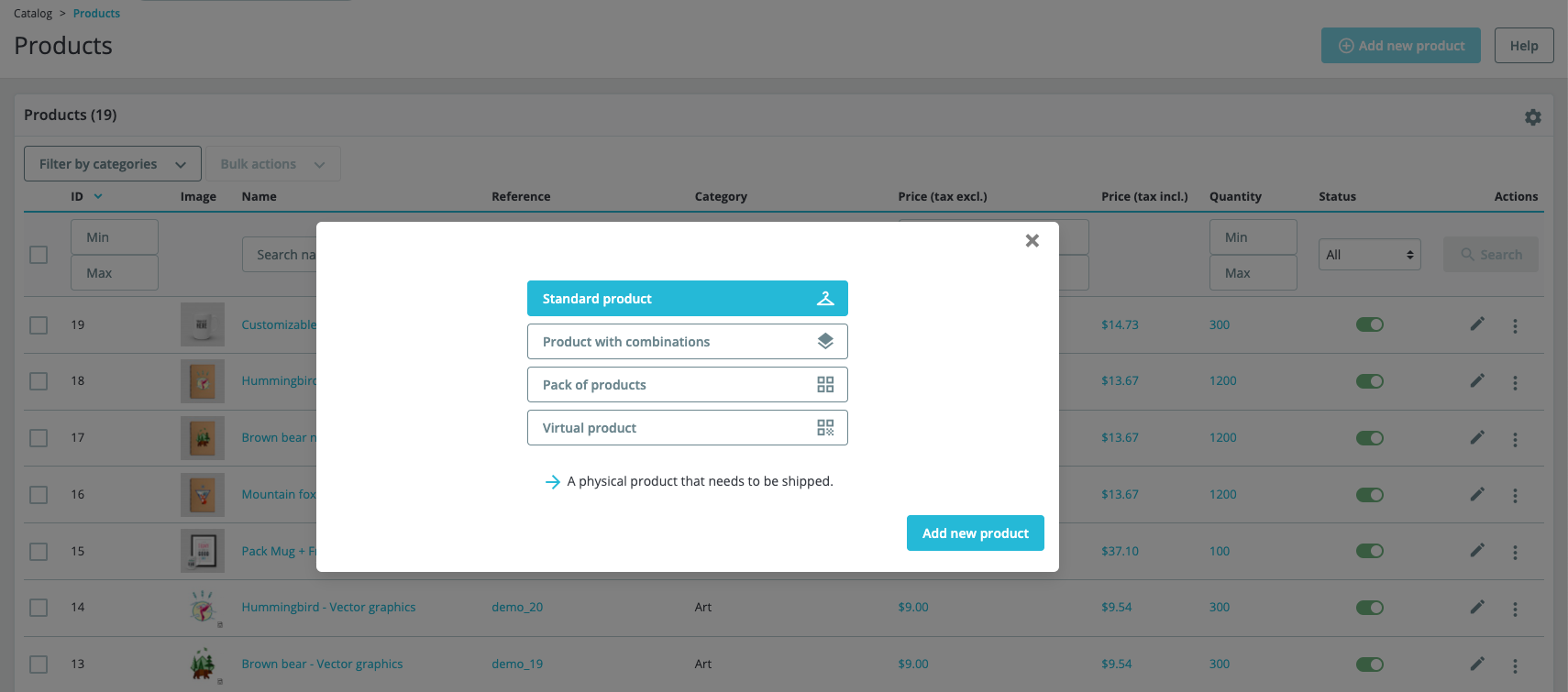This screenshot has width=1568, height=692.
Task: Check the select-all checkbox in filter row
Action: pyautogui.click(x=39, y=255)
